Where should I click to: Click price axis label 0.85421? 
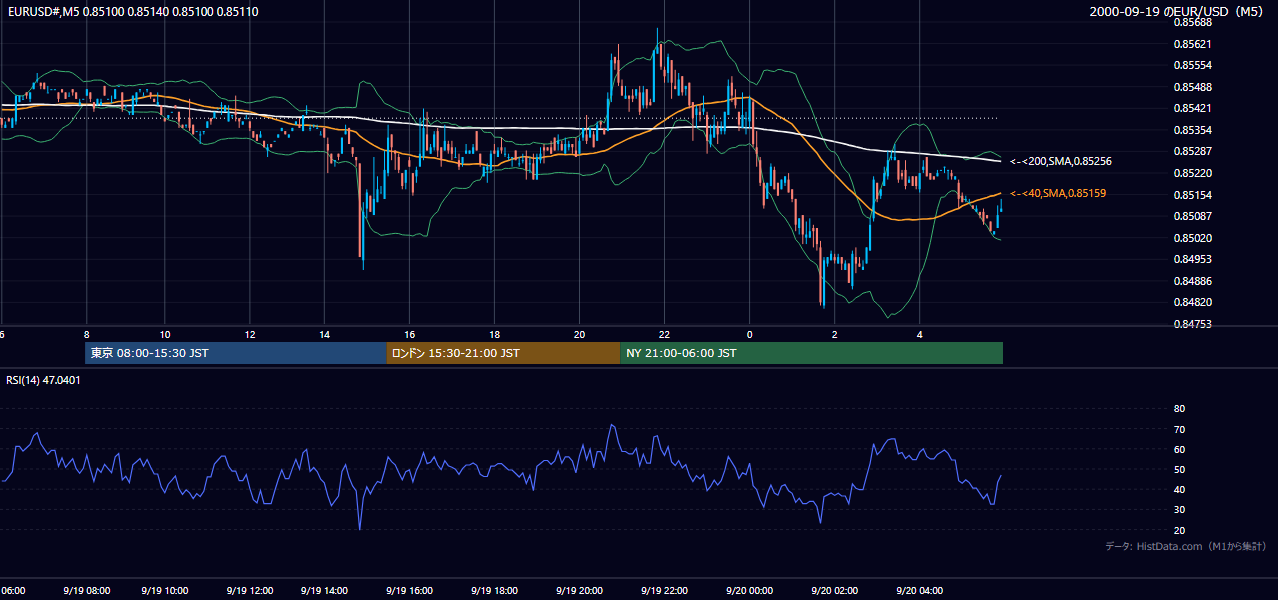tap(1192, 108)
